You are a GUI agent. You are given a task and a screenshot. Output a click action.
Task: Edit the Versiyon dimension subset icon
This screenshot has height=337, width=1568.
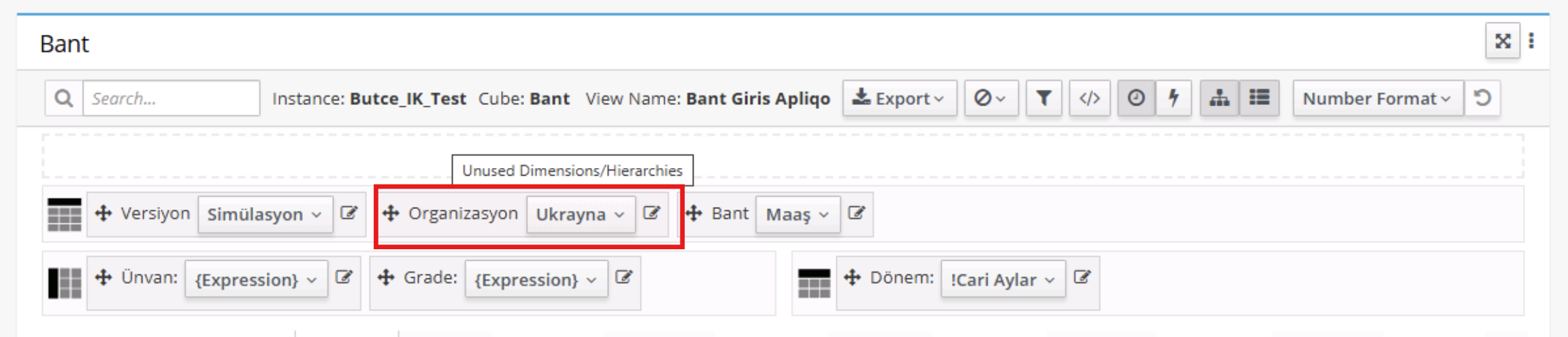coord(348,214)
